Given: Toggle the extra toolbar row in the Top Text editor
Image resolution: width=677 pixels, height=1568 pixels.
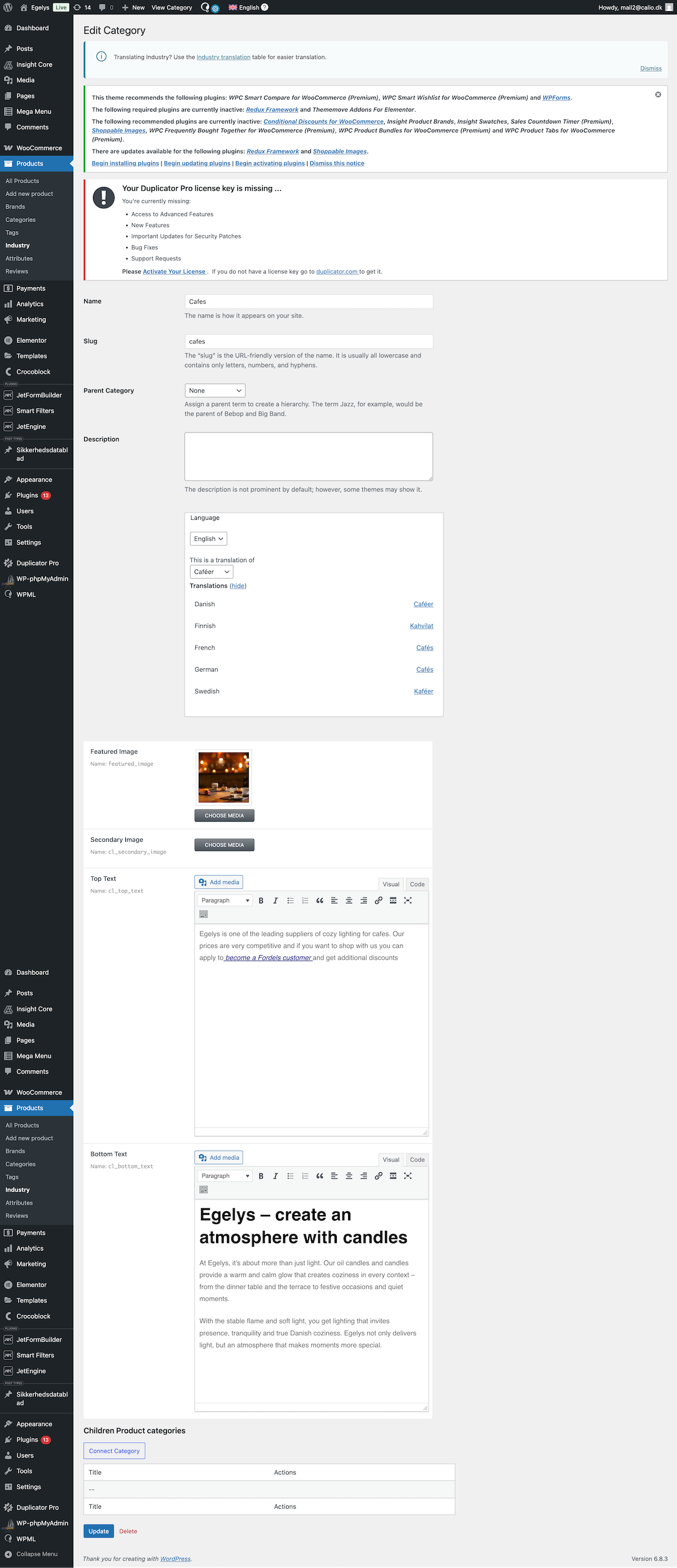Looking at the screenshot, I should [203, 913].
